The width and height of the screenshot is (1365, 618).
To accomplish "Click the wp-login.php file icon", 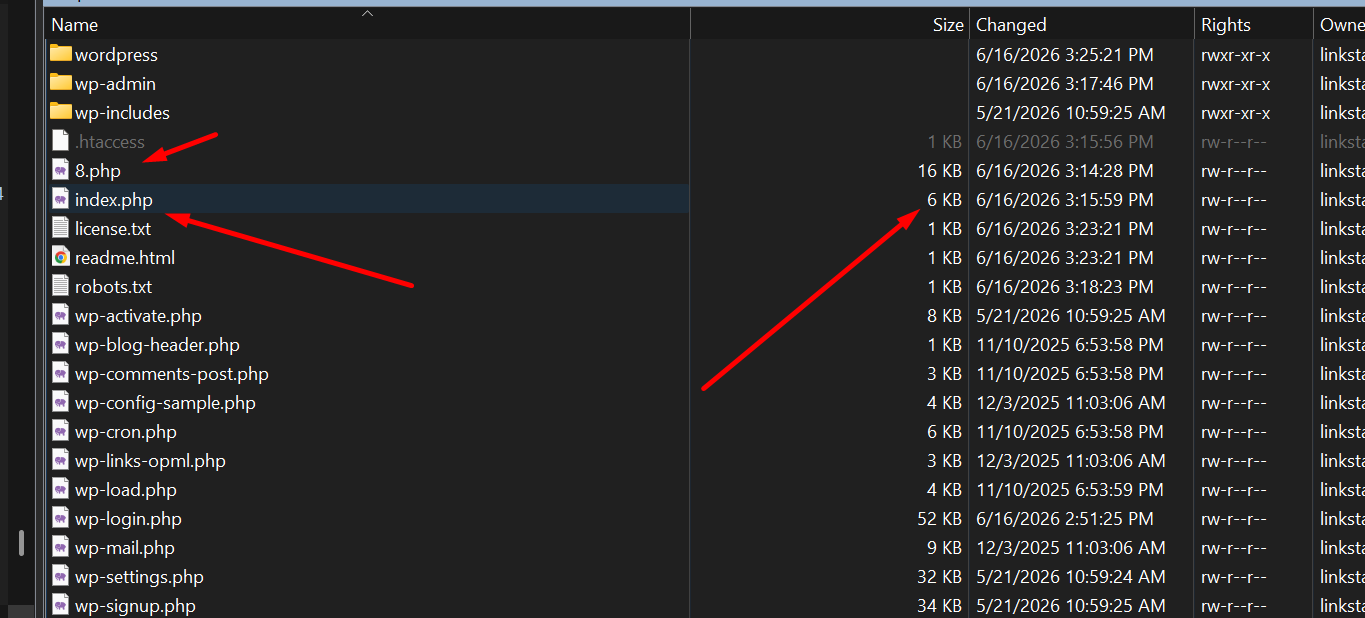I will click(x=61, y=518).
